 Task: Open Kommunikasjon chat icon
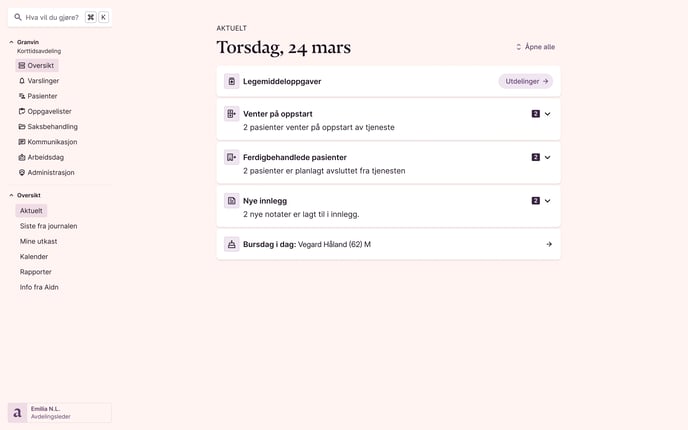tap(22, 142)
